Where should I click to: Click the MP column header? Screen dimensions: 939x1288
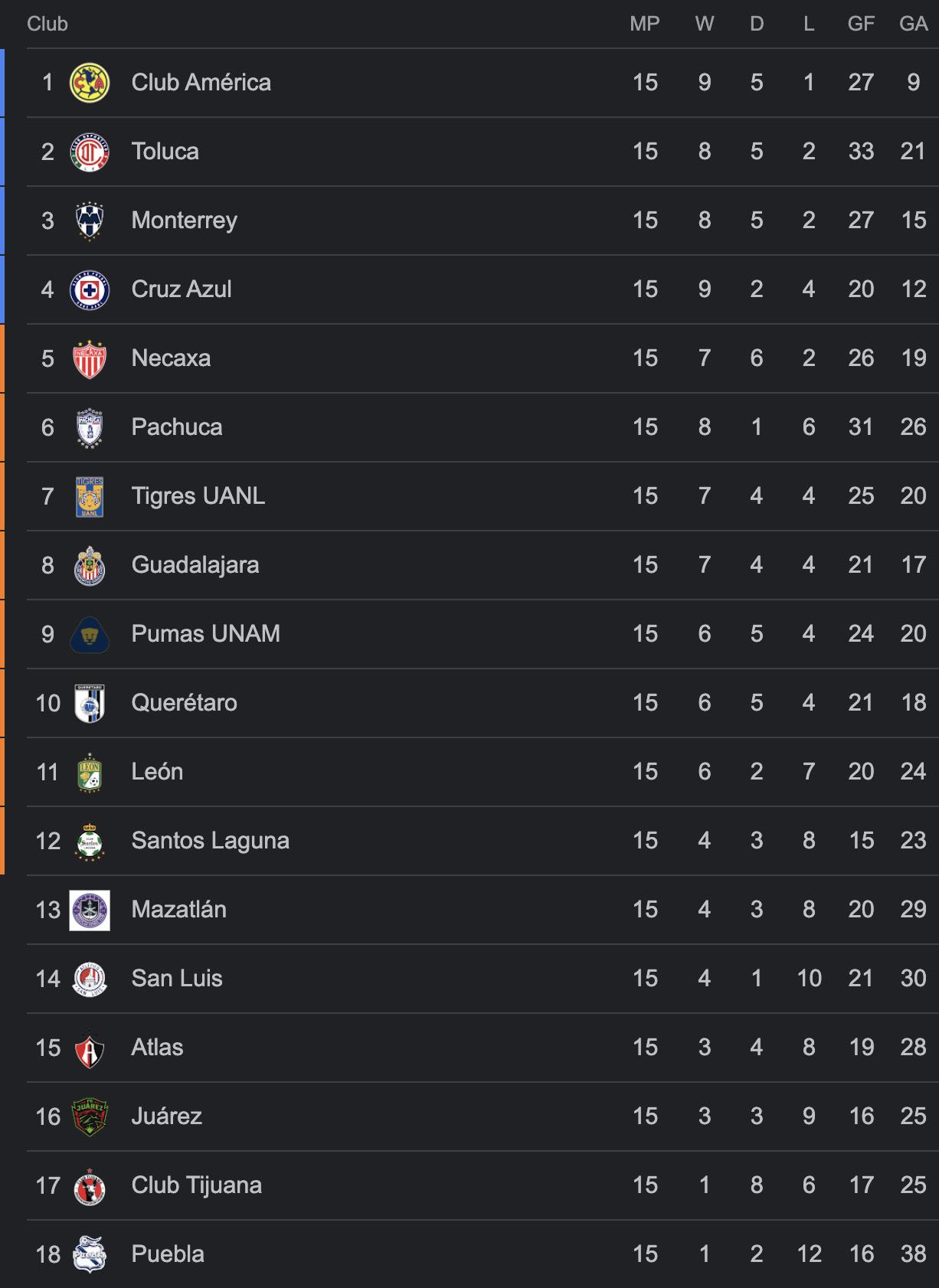(x=645, y=24)
